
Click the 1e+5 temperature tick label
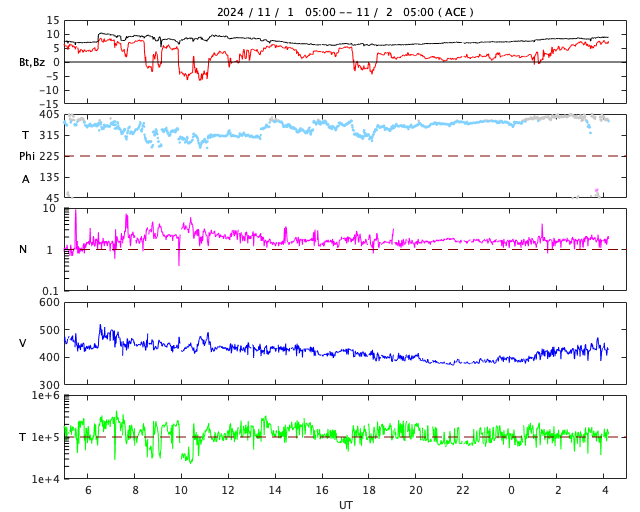tap(45, 437)
